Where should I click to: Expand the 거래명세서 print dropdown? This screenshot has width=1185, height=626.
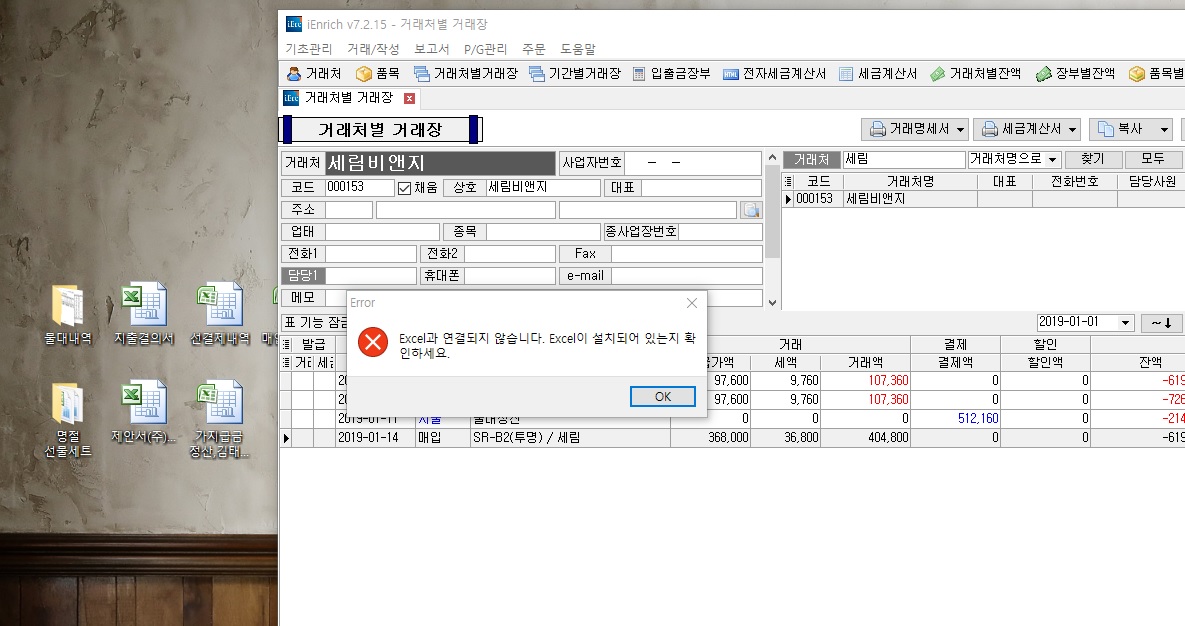[x=961, y=130]
